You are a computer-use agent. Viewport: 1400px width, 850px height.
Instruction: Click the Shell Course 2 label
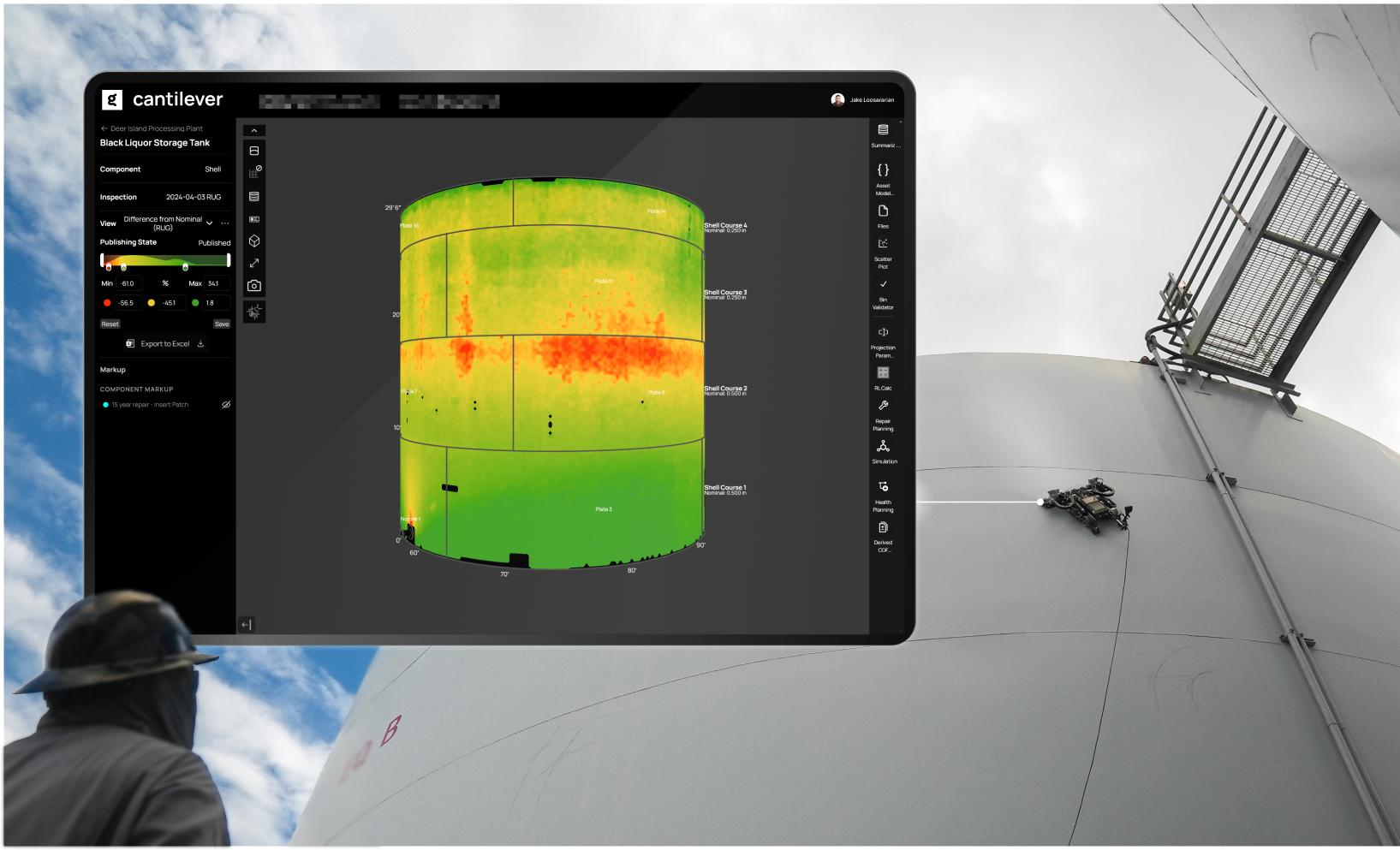pyautogui.click(x=725, y=389)
